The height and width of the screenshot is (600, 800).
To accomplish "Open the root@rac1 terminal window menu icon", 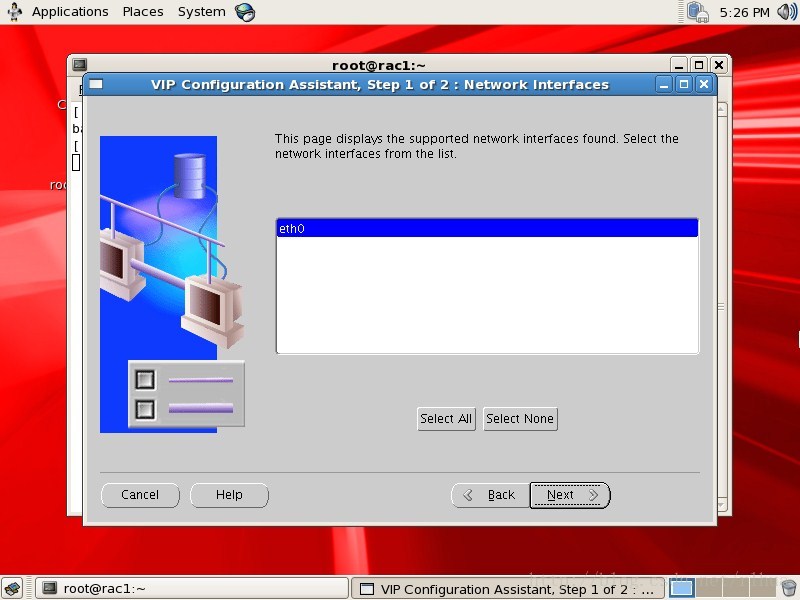I will click(79, 65).
